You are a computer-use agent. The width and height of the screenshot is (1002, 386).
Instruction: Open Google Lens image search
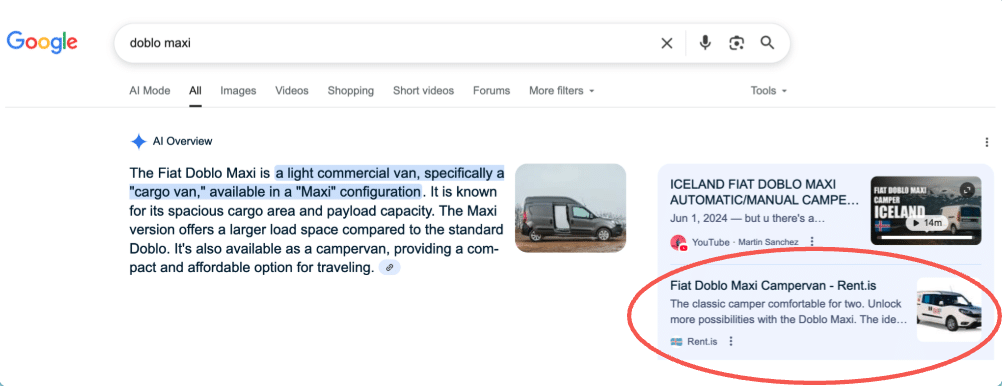coord(736,43)
